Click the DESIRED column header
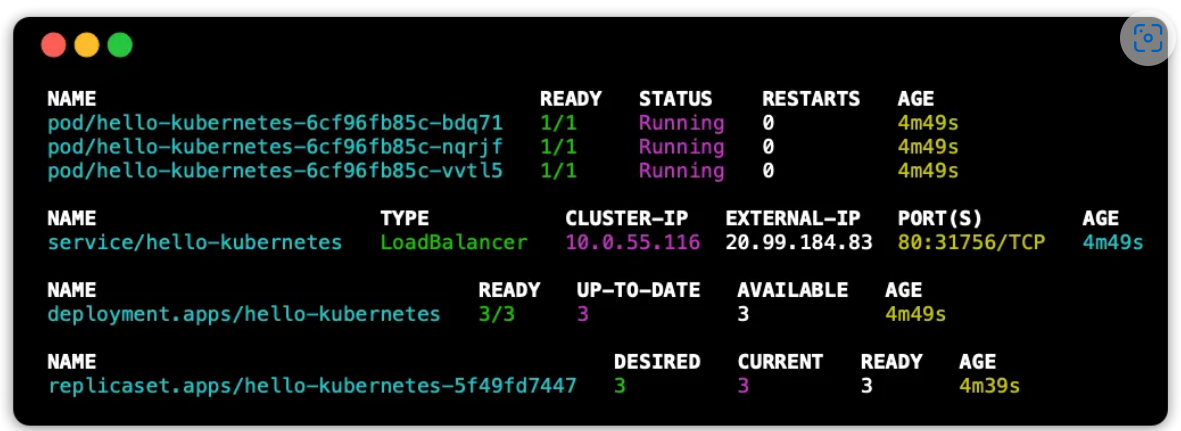This screenshot has height=431, width=1181. 657,362
